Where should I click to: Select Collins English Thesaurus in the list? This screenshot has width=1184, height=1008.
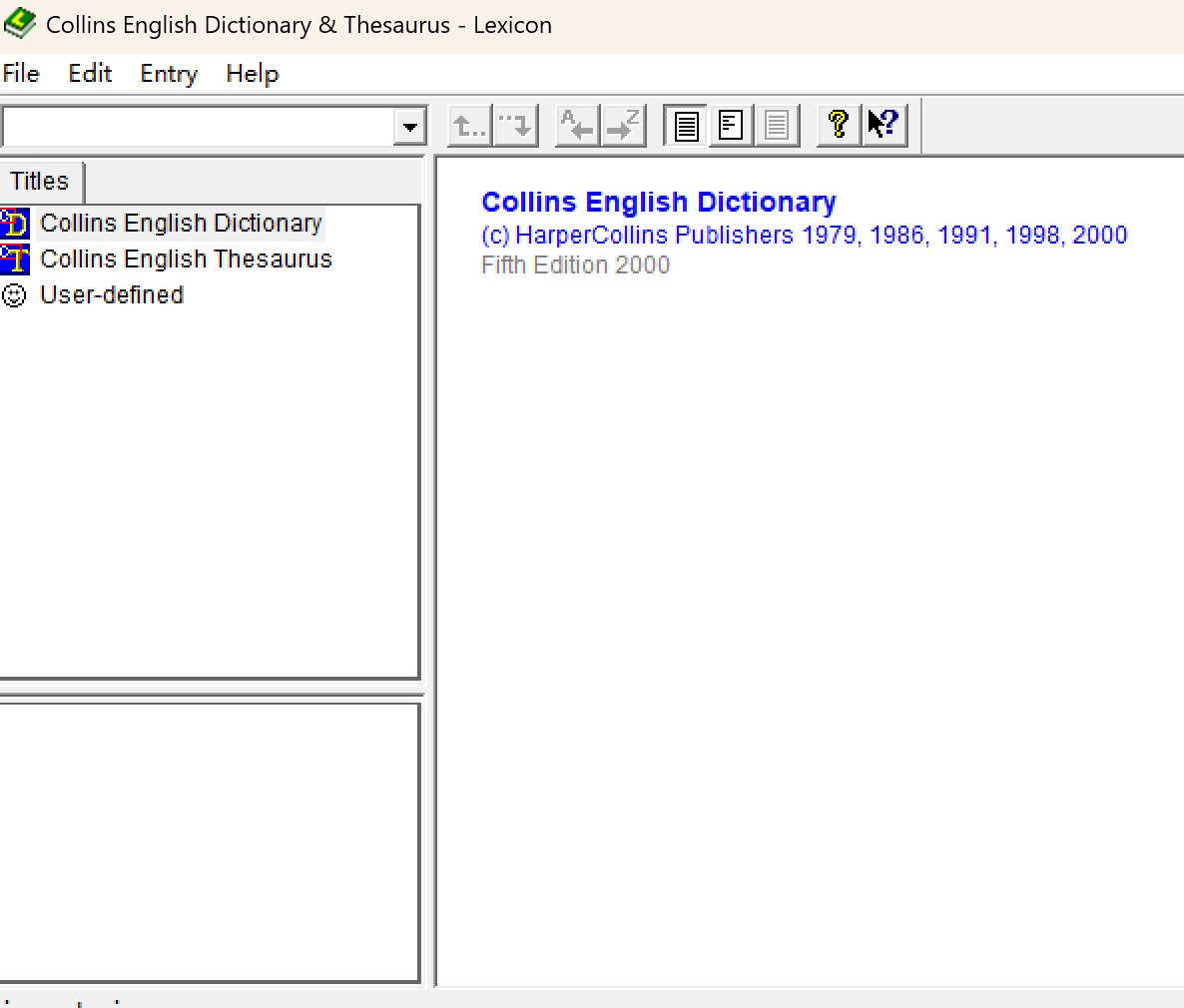(186, 259)
